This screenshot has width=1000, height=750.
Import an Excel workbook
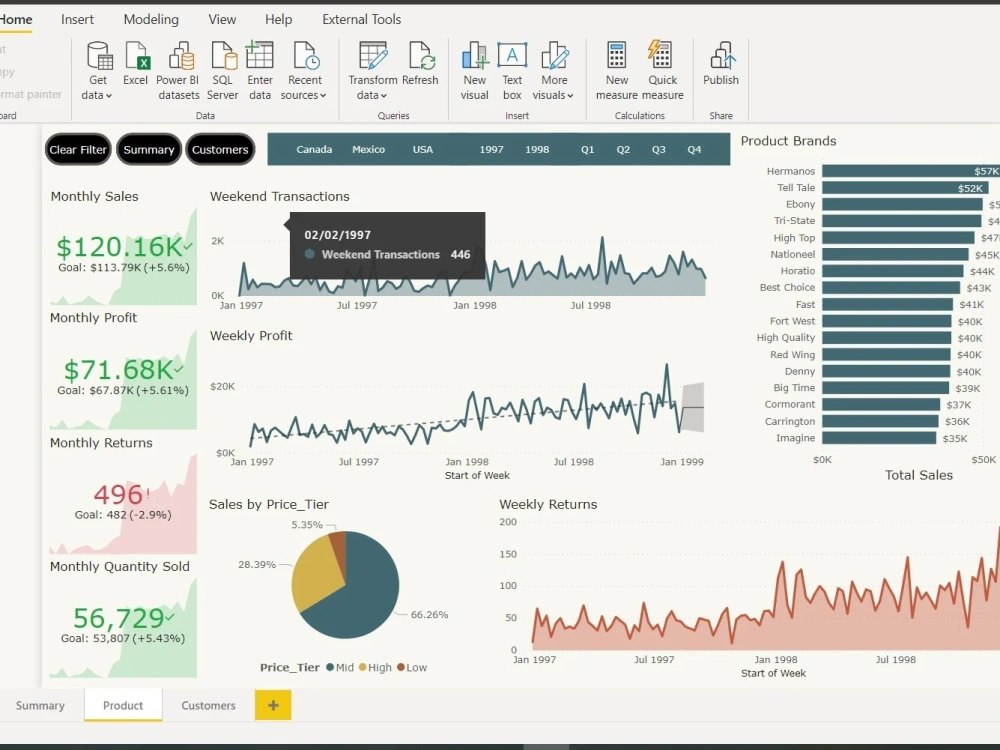(135, 68)
